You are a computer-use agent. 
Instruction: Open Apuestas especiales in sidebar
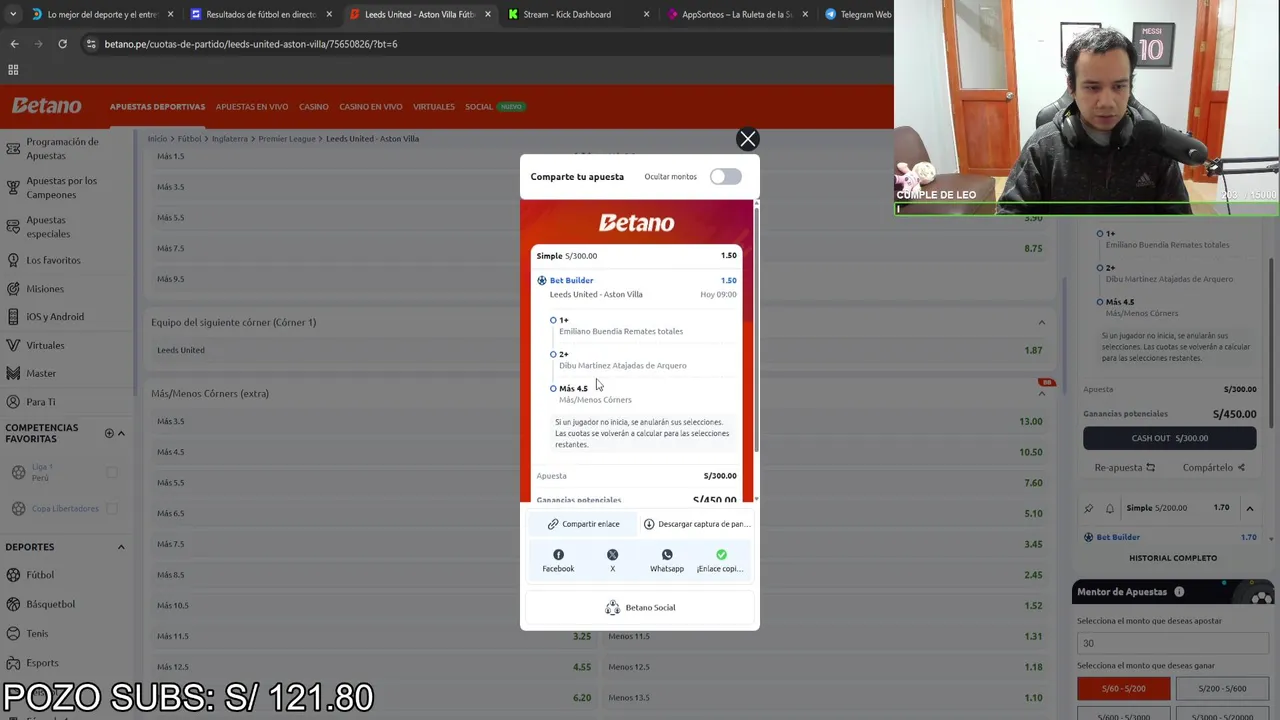(x=48, y=227)
